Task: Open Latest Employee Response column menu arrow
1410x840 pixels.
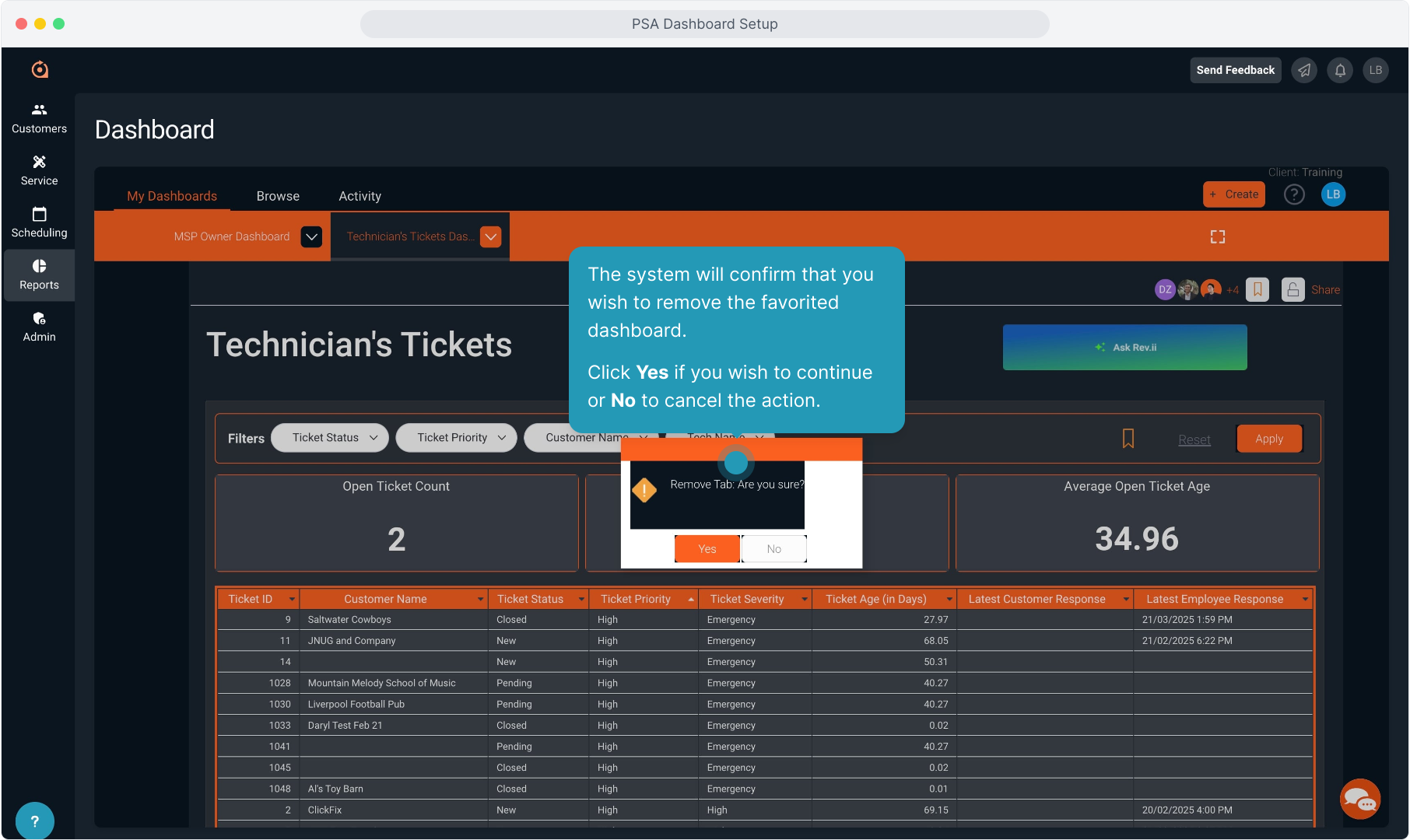Action: [1304, 599]
